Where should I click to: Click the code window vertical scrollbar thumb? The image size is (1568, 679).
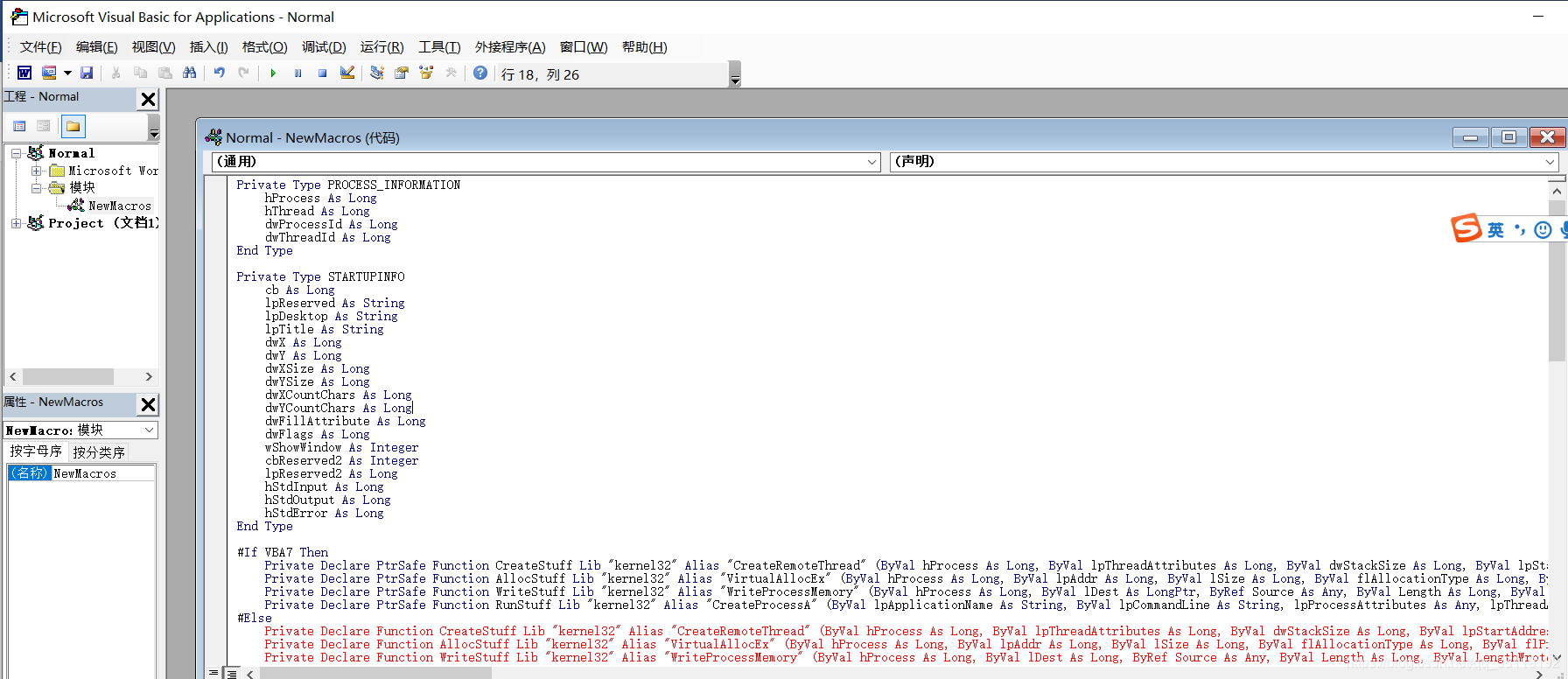[x=1557, y=281]
